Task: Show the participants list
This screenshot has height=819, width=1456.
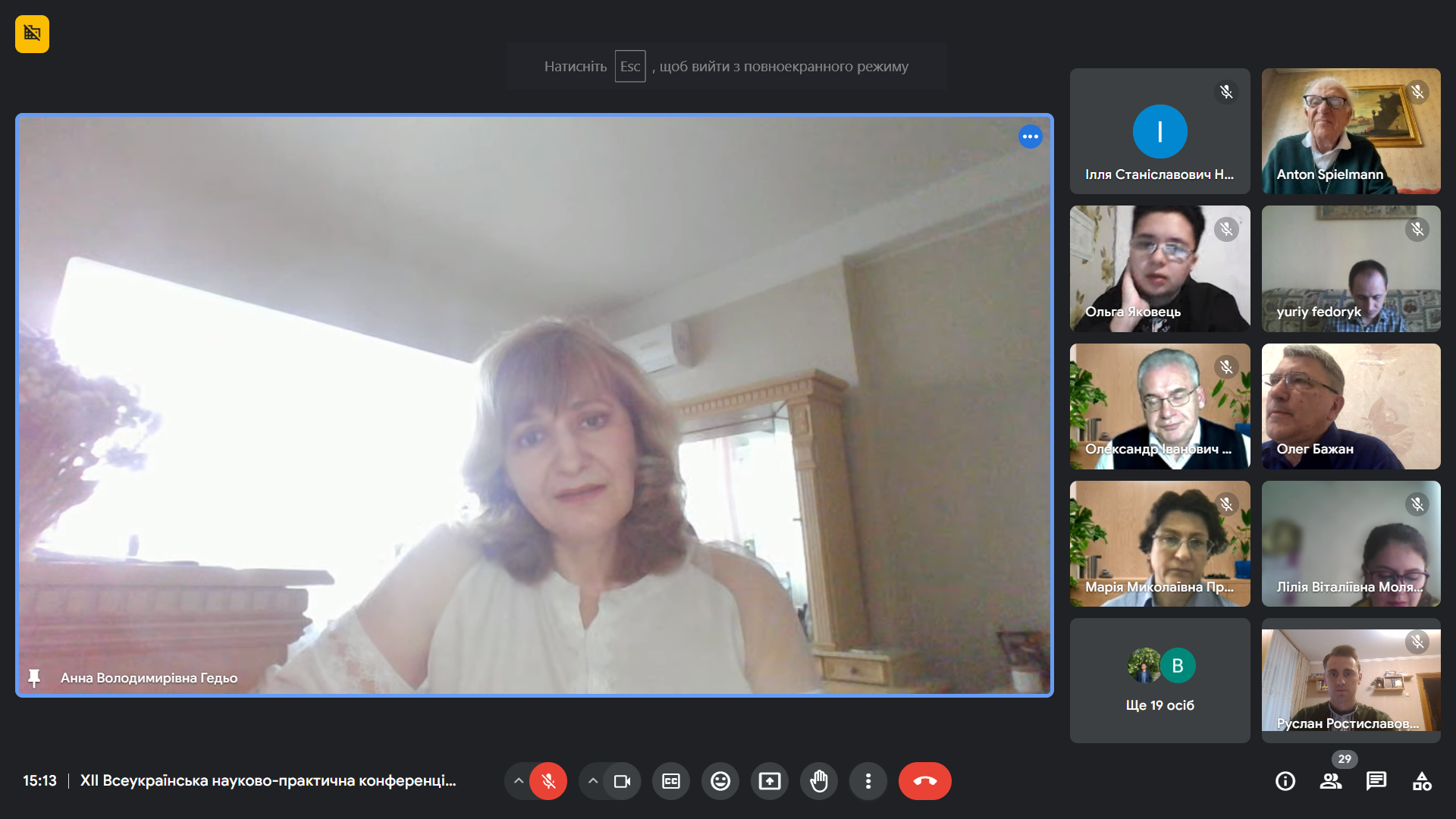Action: point(1331,781)
